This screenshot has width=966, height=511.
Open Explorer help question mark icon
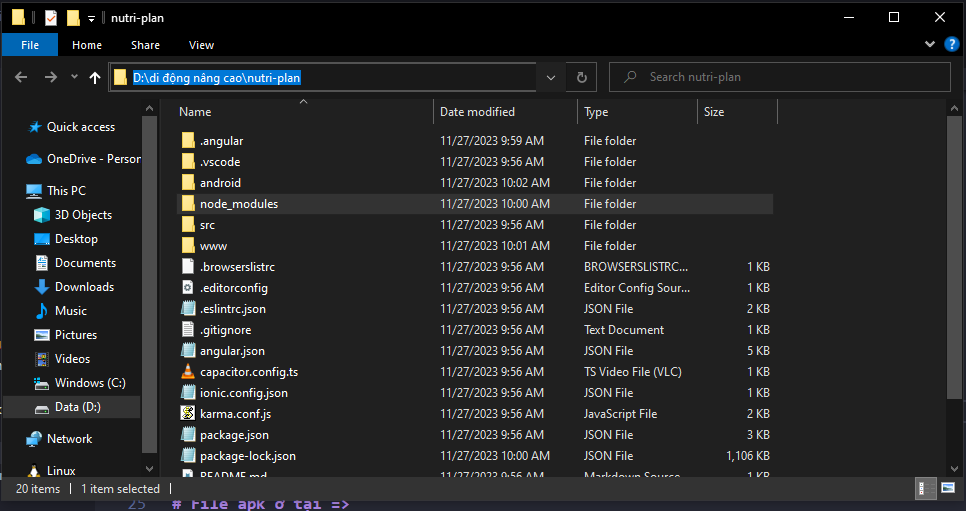click(952, 44)
